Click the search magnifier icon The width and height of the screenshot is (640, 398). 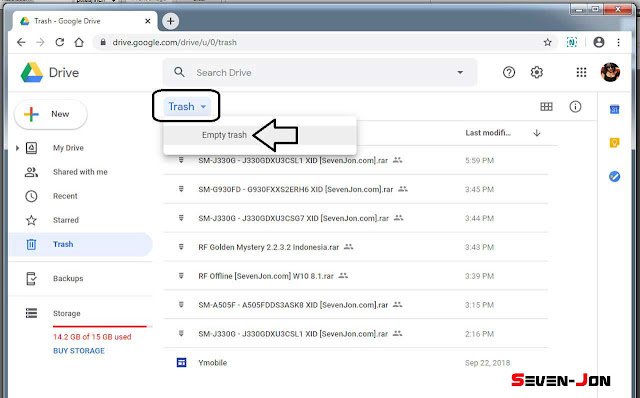[x=180, y=72]
